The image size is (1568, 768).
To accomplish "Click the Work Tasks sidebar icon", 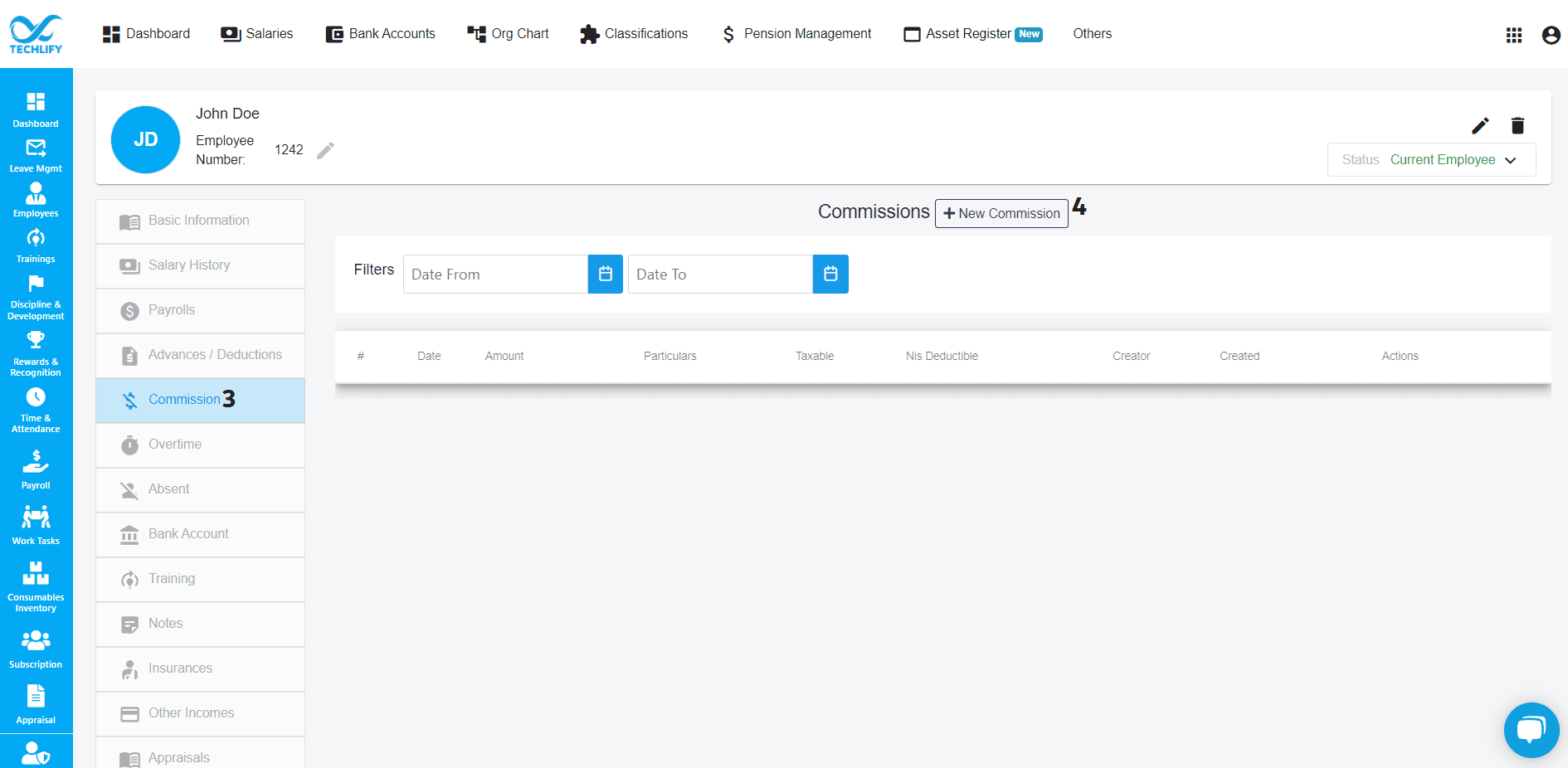I will point(36,518).
